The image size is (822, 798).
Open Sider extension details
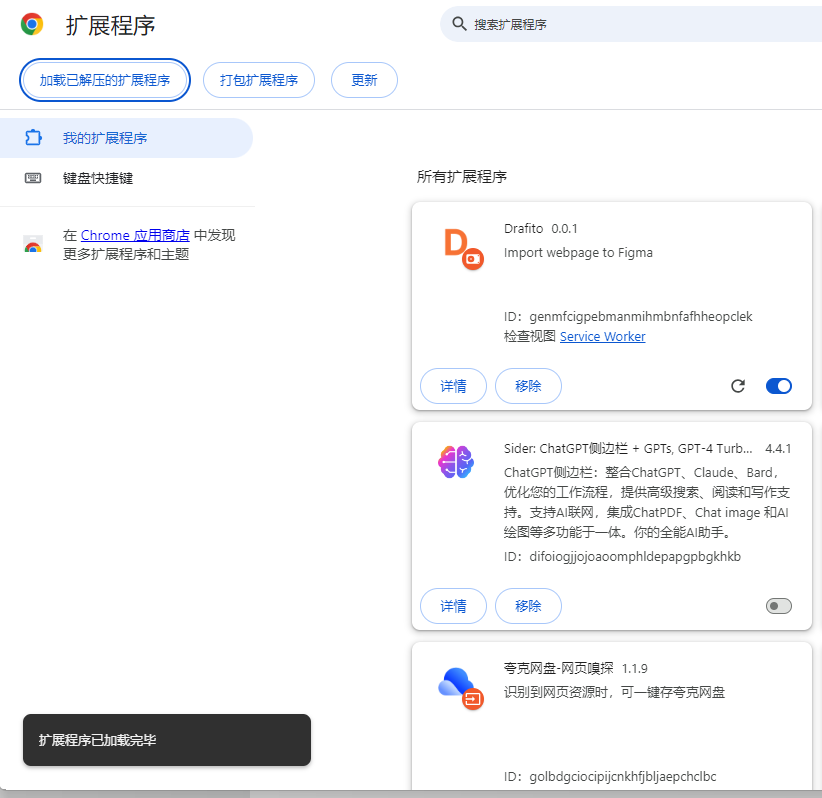point(453,606)
